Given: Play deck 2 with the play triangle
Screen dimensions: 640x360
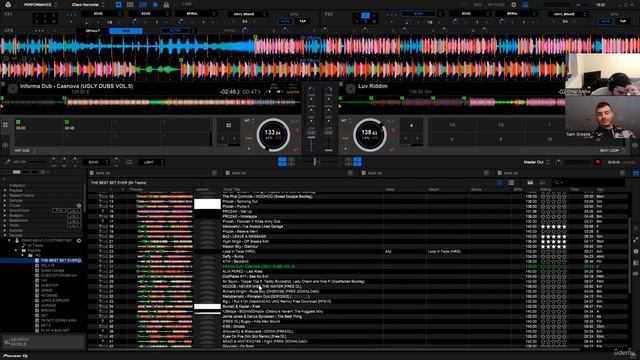Looking at the screenshot, I should click(345, 148).
